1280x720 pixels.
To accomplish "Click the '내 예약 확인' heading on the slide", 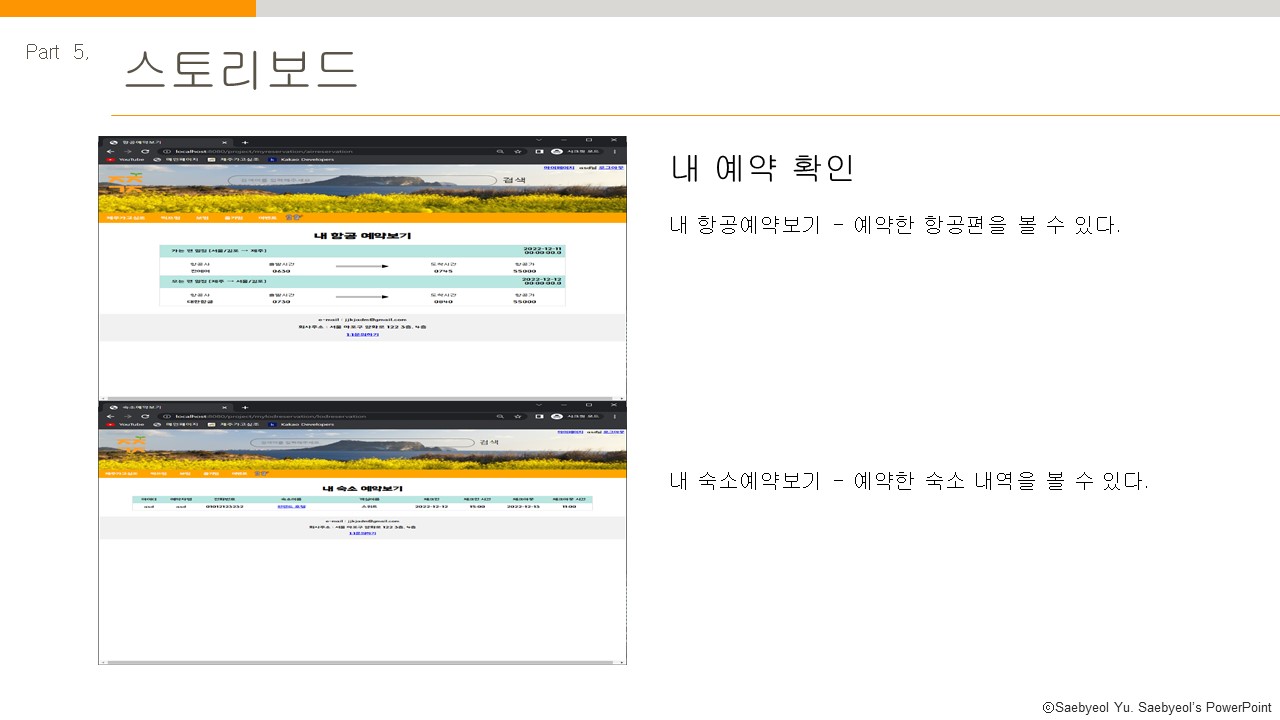I will [x=763, y=168].
